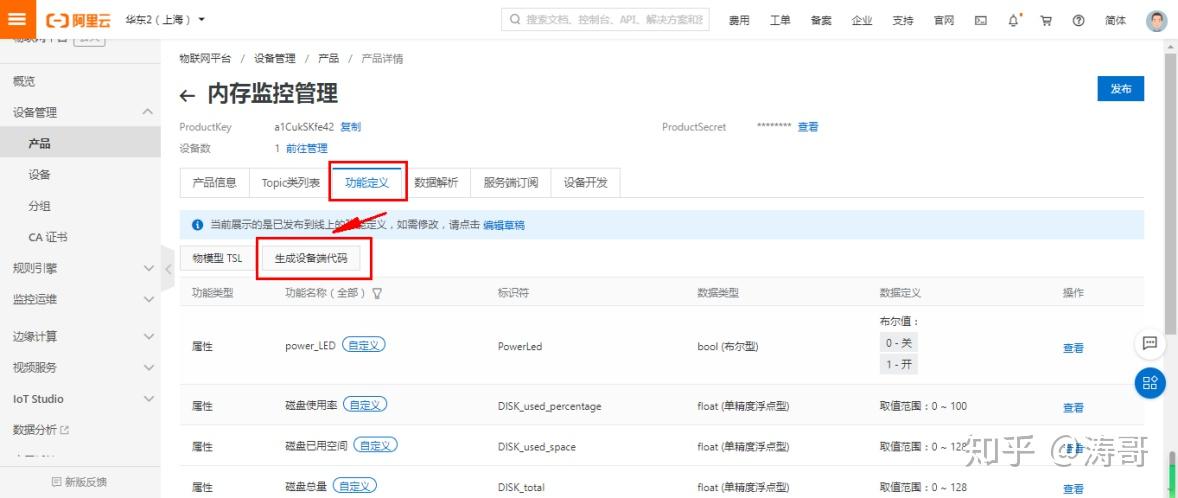The image size is (1178, 498).
Task: Expand the IoT Studio sidebar section
Action: (80, 399)
